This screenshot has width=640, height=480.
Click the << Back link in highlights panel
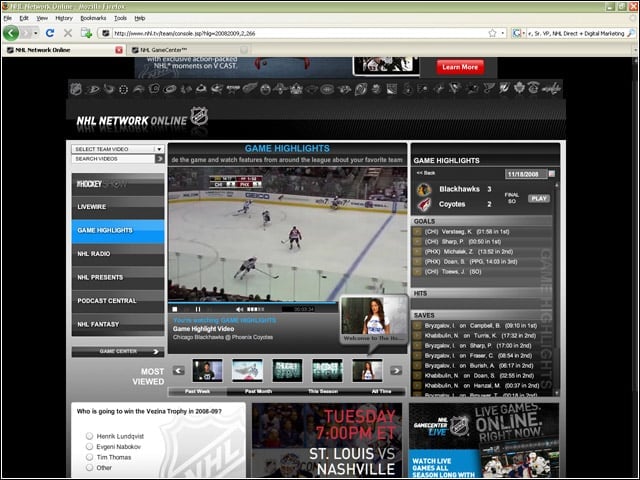[425, 173]
